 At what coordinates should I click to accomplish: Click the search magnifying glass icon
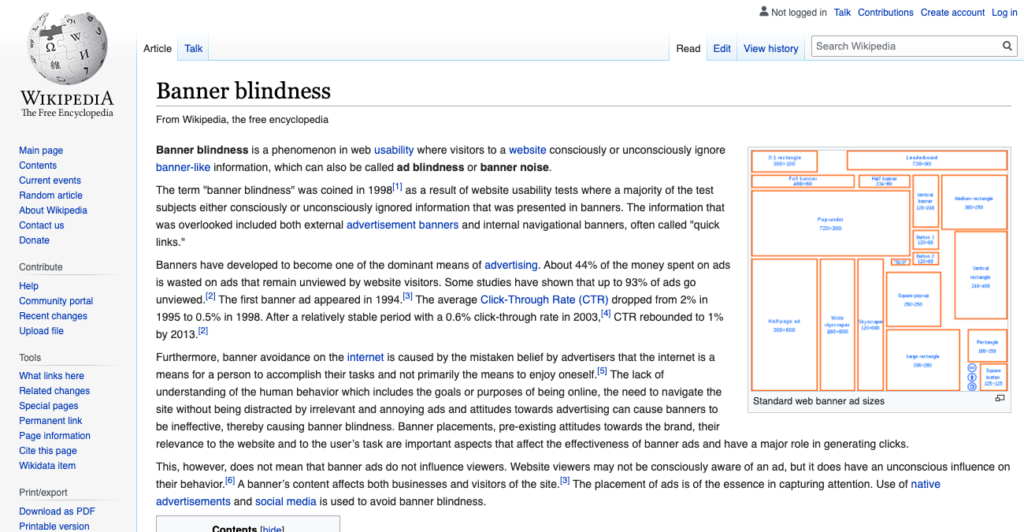[x=1007, y=46]
